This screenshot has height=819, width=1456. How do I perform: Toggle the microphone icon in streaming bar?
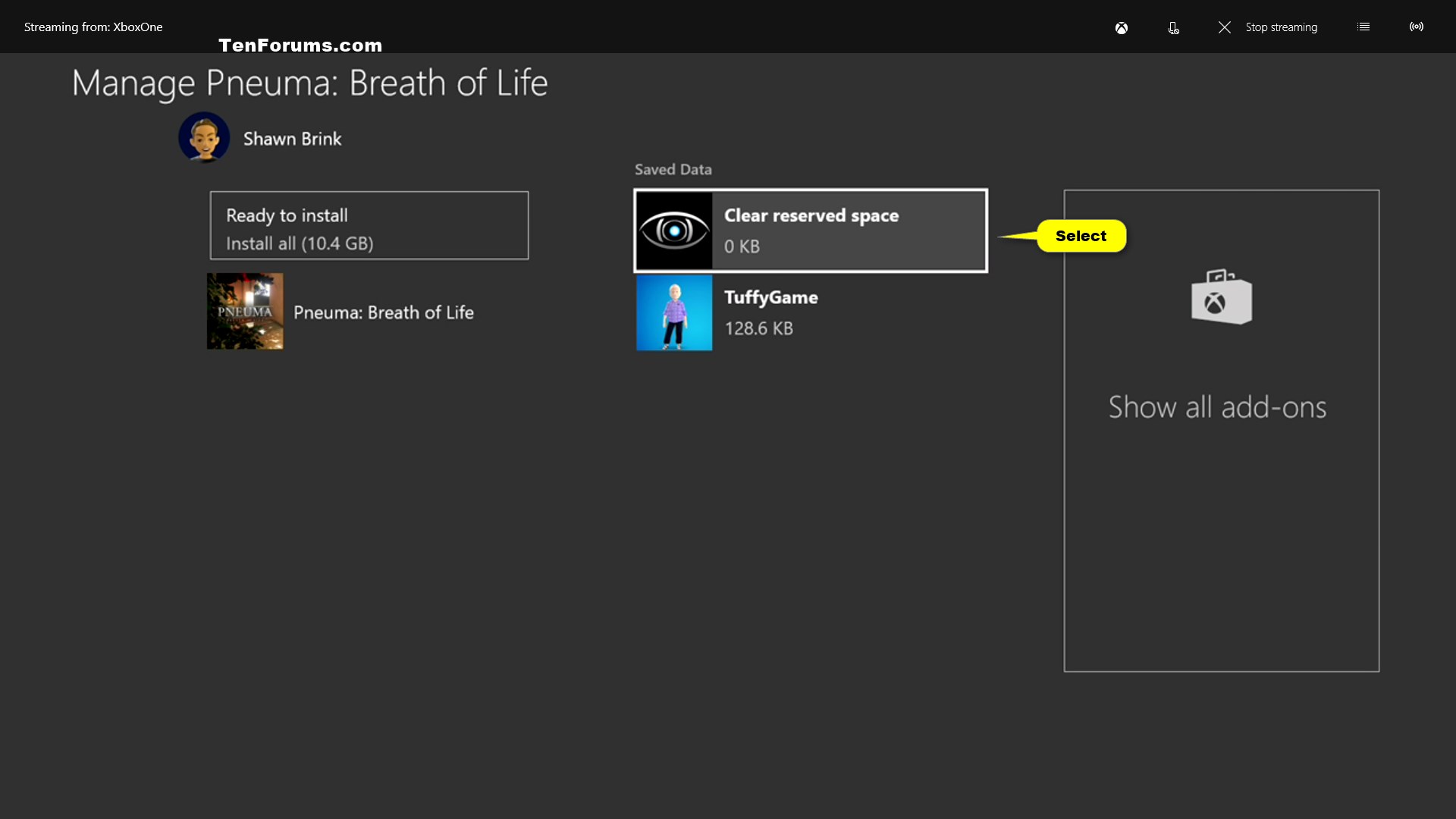tap(1173, 27)
